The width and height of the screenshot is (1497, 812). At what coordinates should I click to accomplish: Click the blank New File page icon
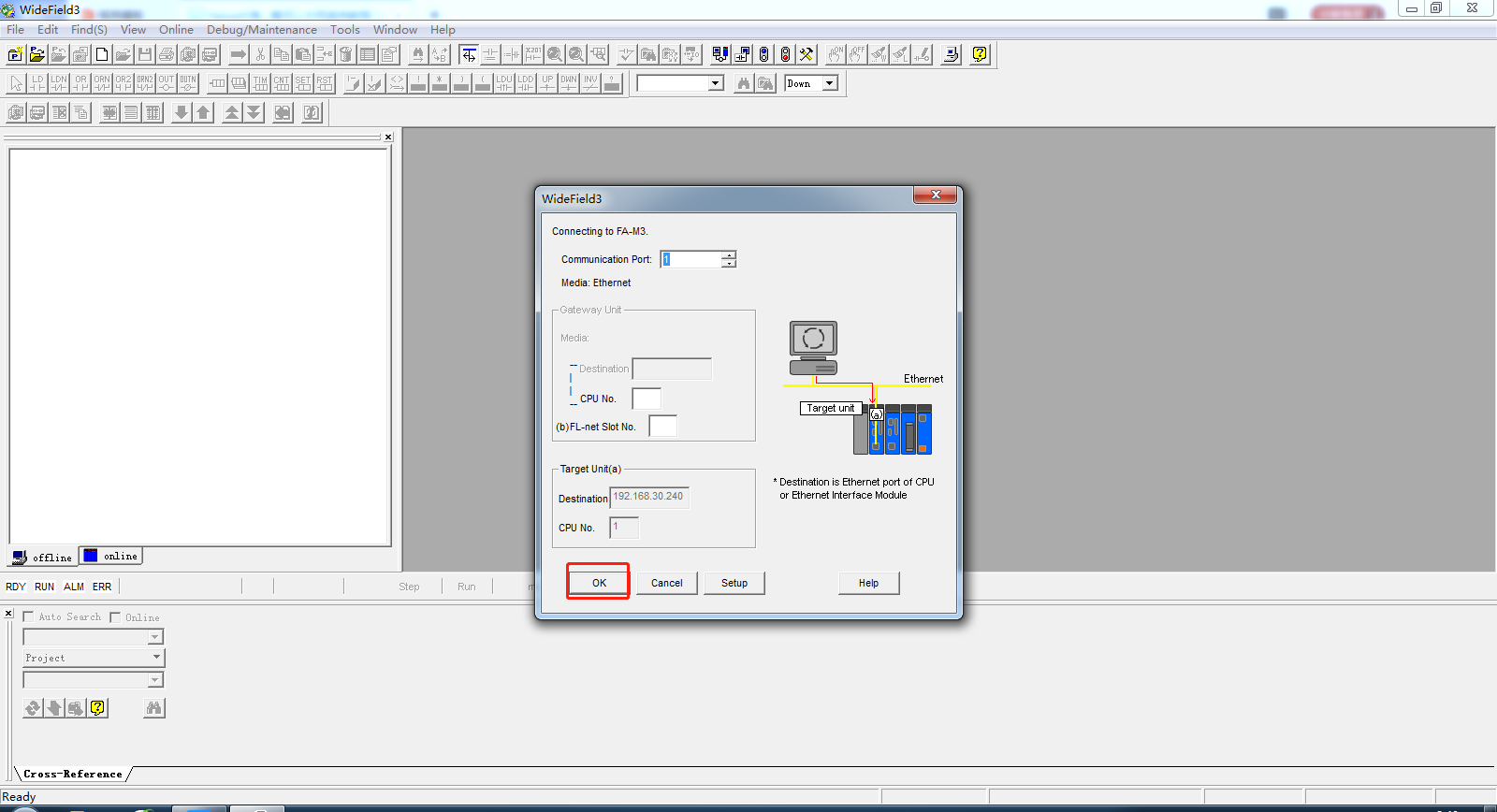click(102, 54)
